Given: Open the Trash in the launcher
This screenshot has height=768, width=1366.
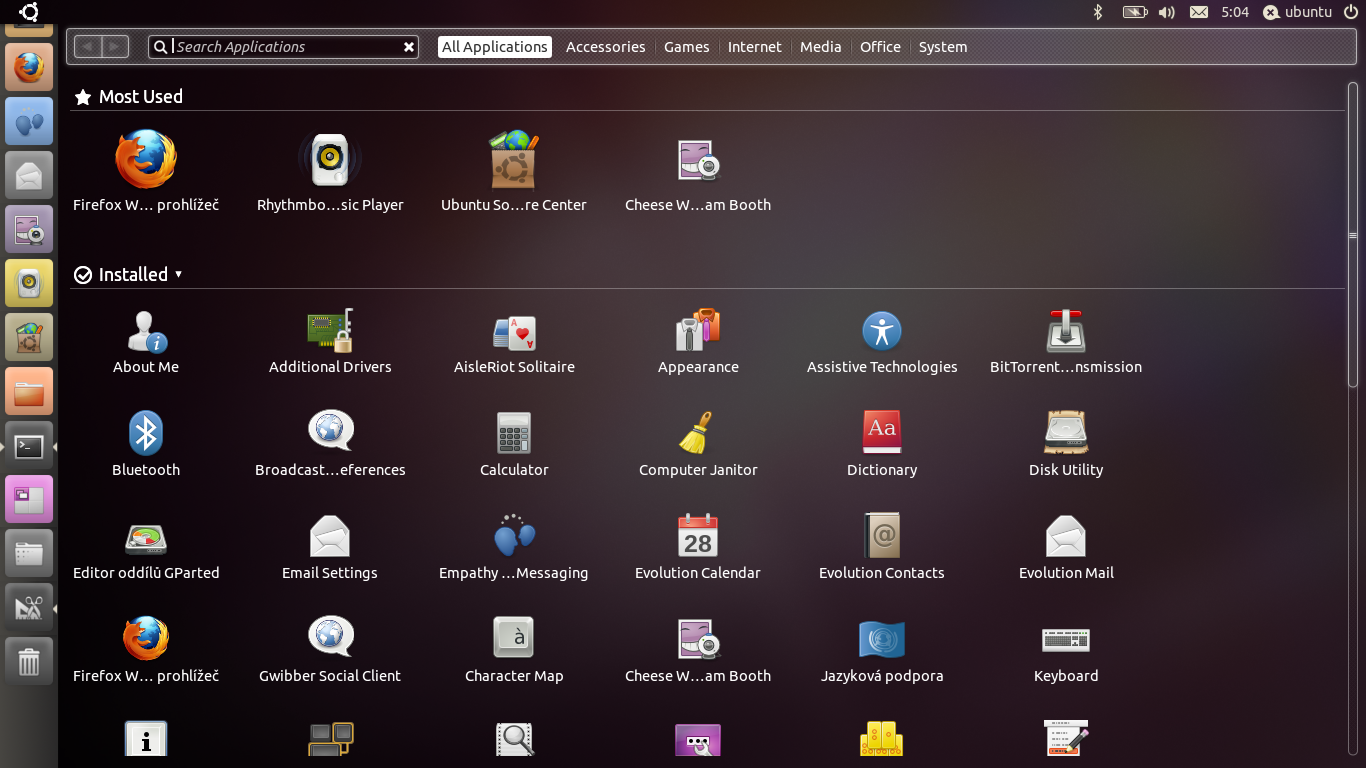Looking at the screenshot, I should [x=29, y=662].
